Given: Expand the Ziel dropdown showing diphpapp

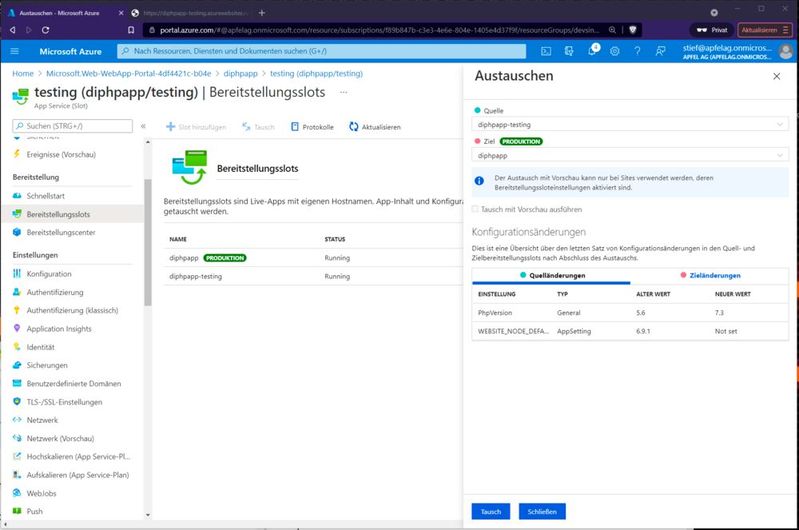Looking at the screenshot, I should coord(630,155).
